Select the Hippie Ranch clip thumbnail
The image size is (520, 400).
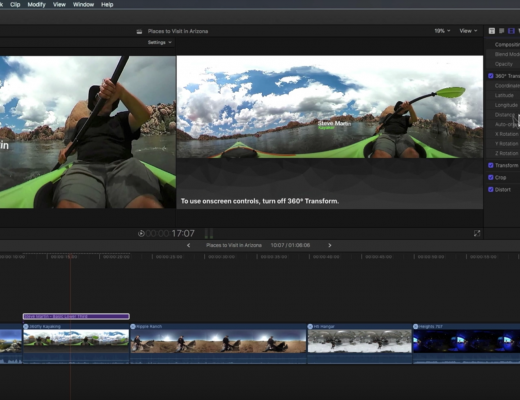218,341
